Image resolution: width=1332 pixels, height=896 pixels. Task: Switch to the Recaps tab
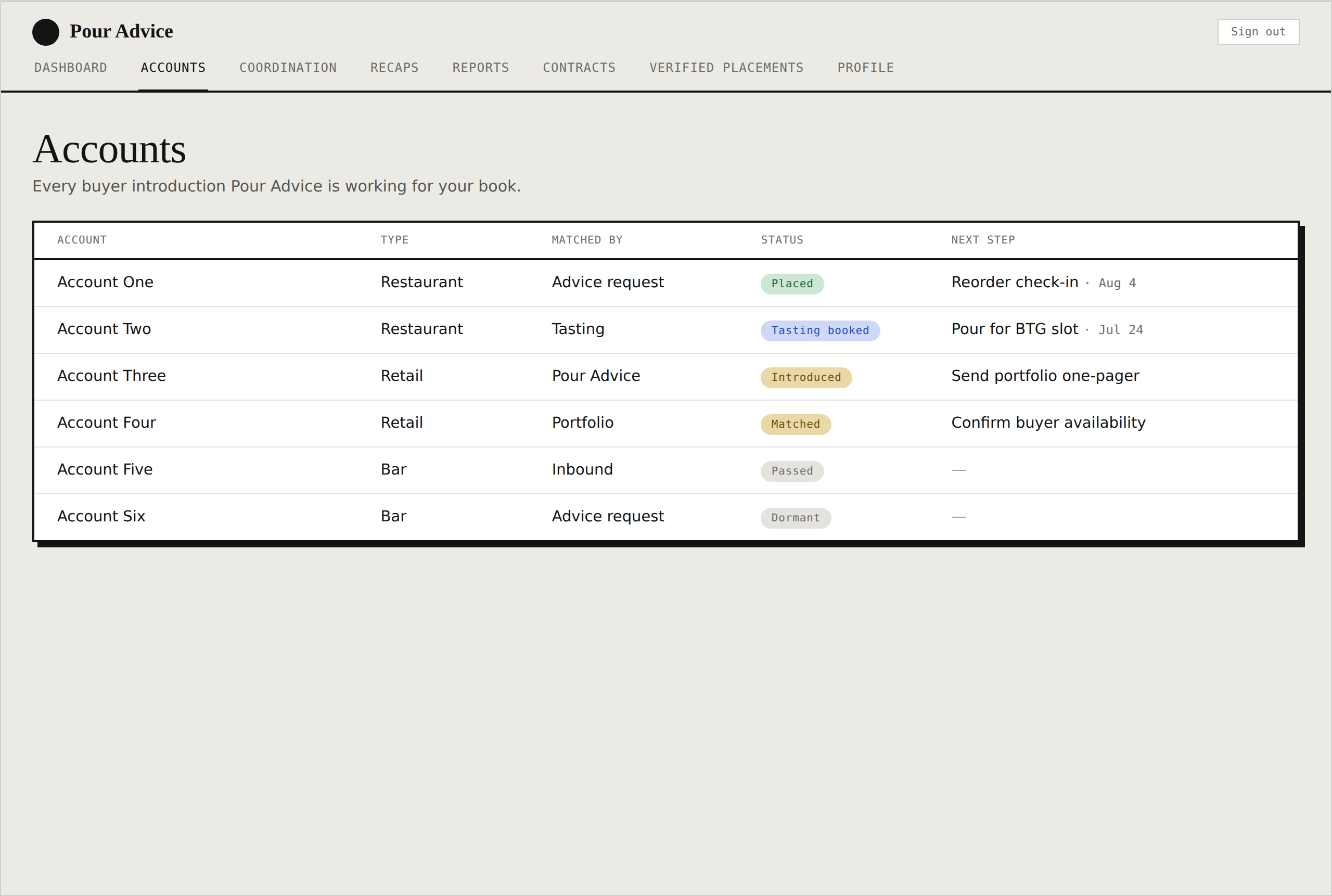coord(394,68)
